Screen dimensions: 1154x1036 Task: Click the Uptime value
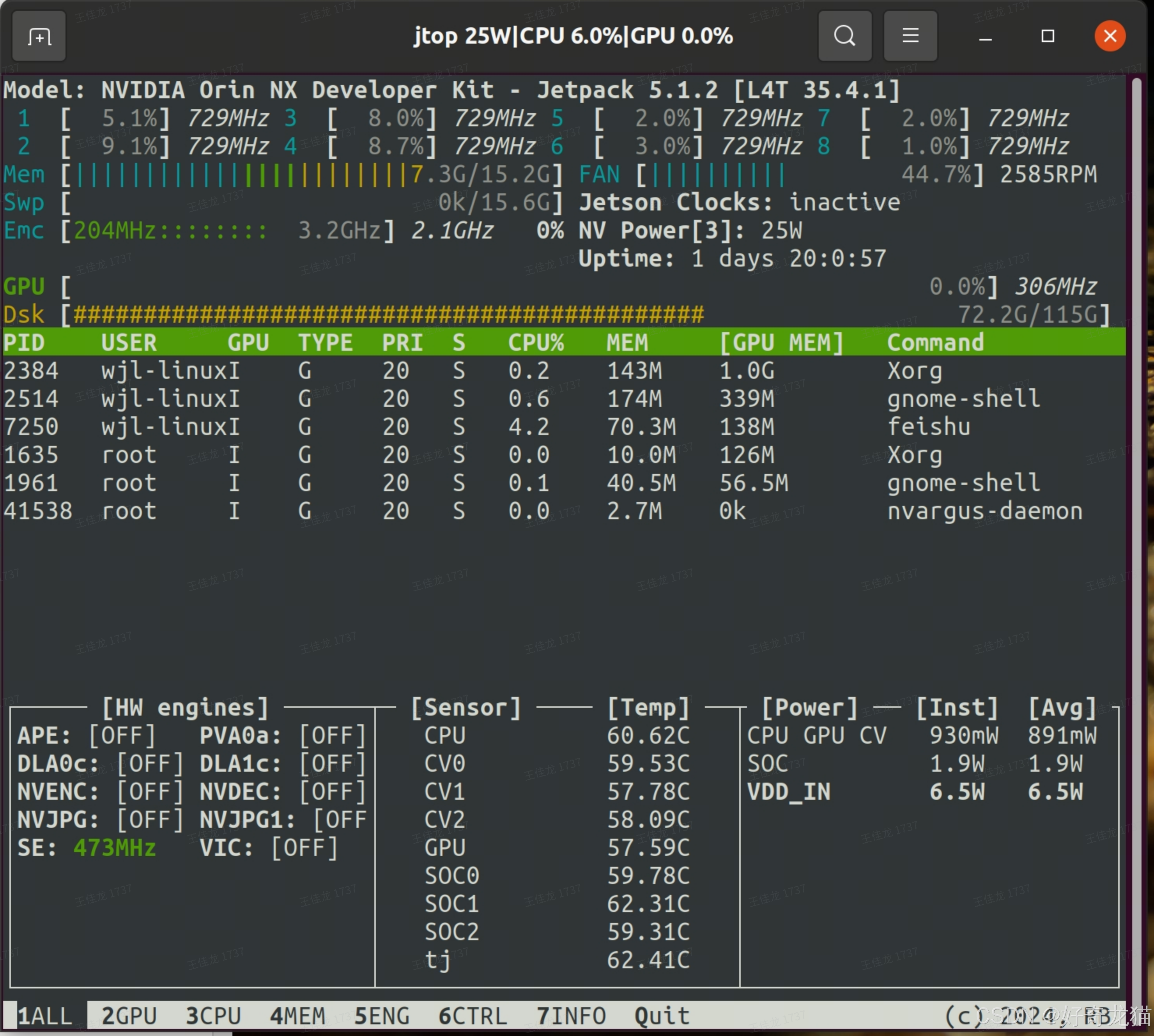point(788,258)
